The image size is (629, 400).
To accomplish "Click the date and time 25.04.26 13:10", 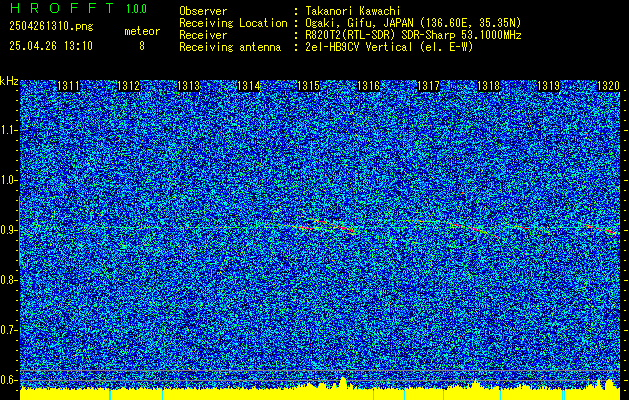I will 51,46.
